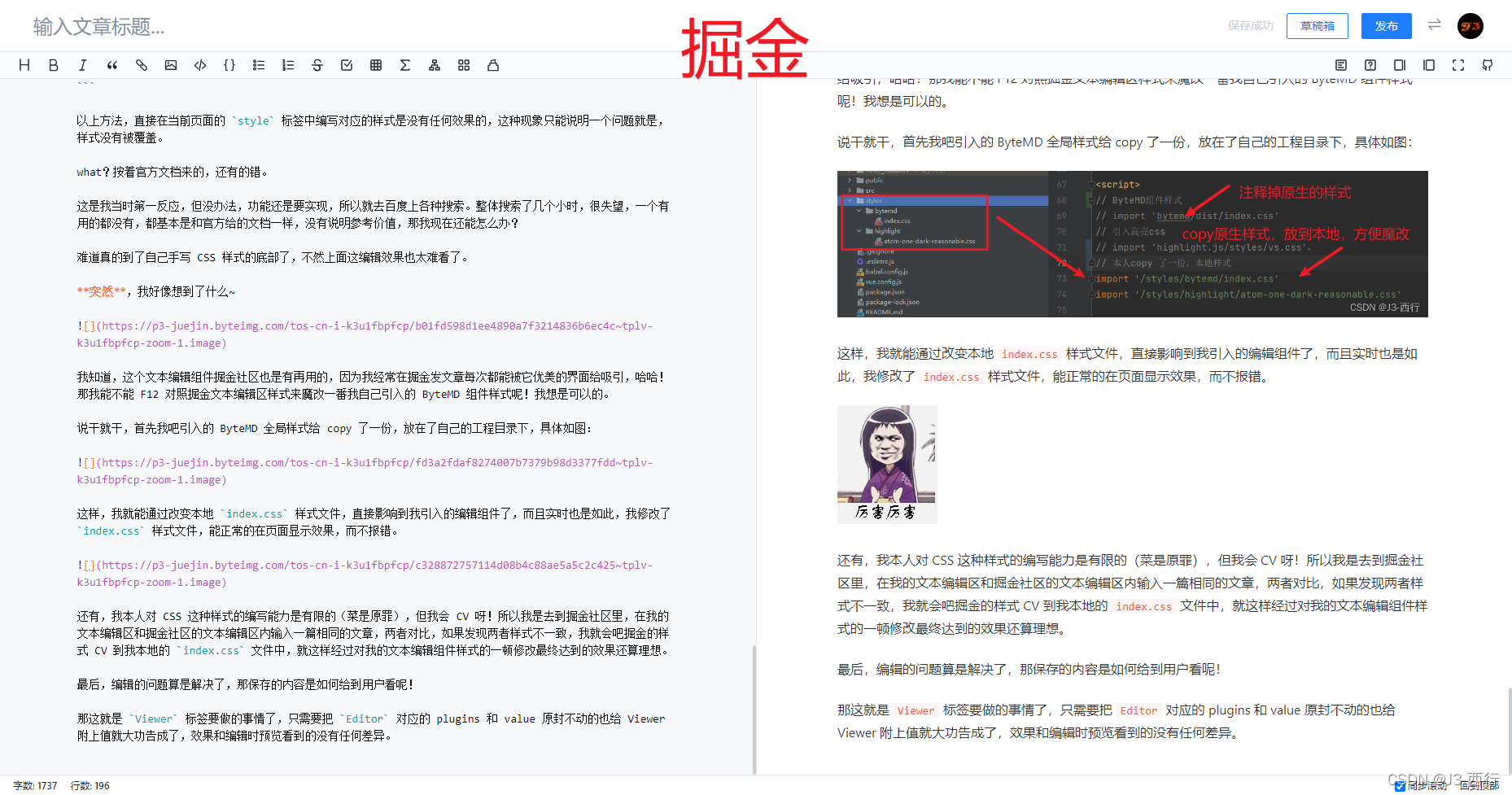Insert a task list checkbox item
The image size is (1512, 795).
click(x=347, y=65)
